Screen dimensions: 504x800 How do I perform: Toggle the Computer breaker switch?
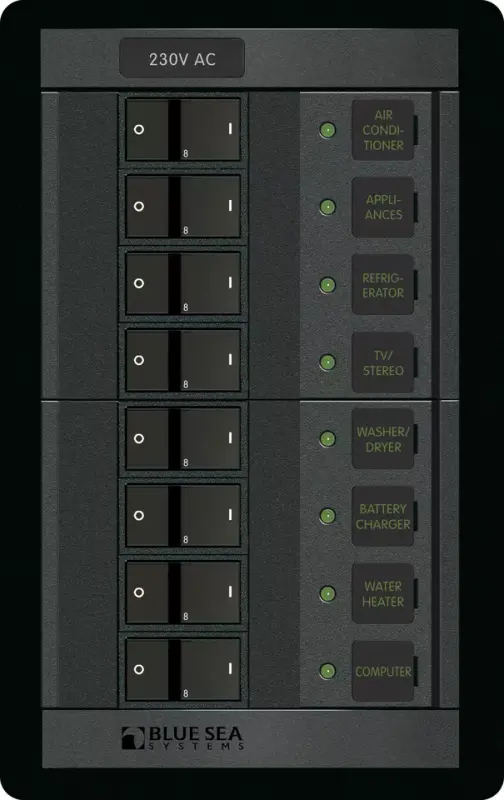click(x=183, y=669)
